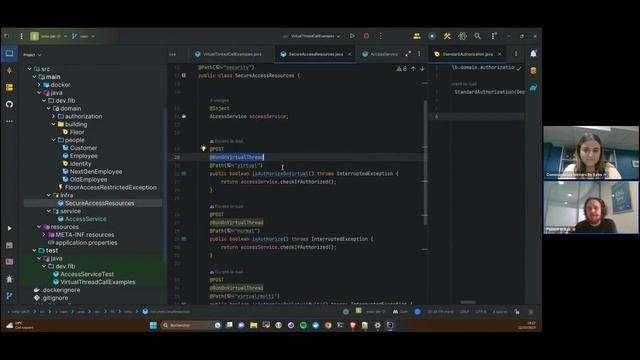Open the Windows Start button

tap(153, 325)
